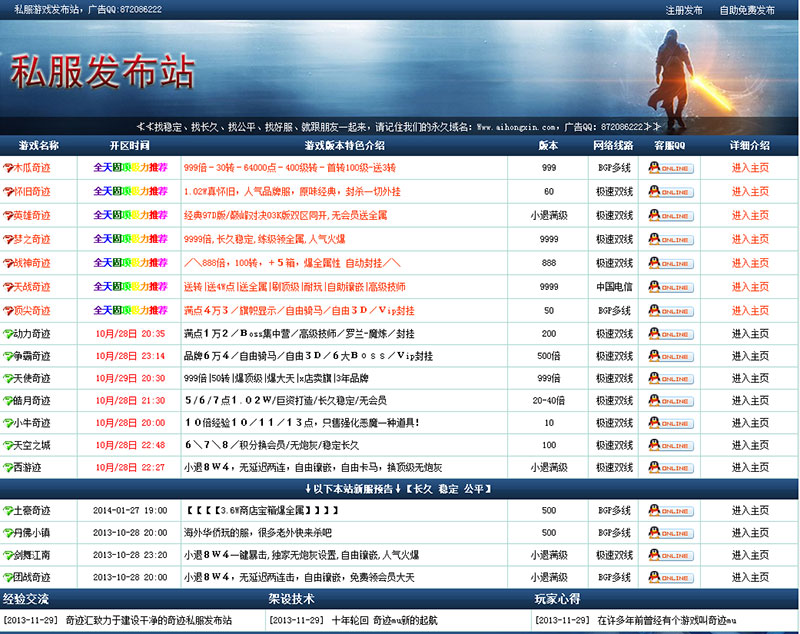The image size is (800, 634).
Task: Click 进入主页 in the 争霸奇迹 row
Action: pos(750,356)
